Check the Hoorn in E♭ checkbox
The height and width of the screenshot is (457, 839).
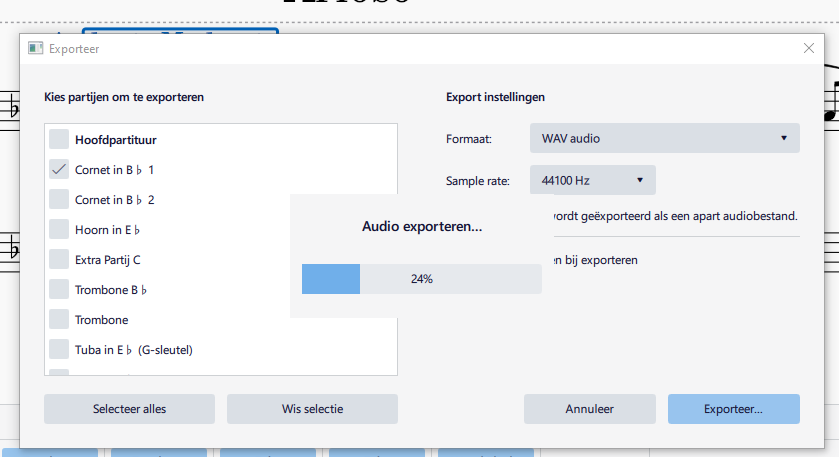(59, 229)
